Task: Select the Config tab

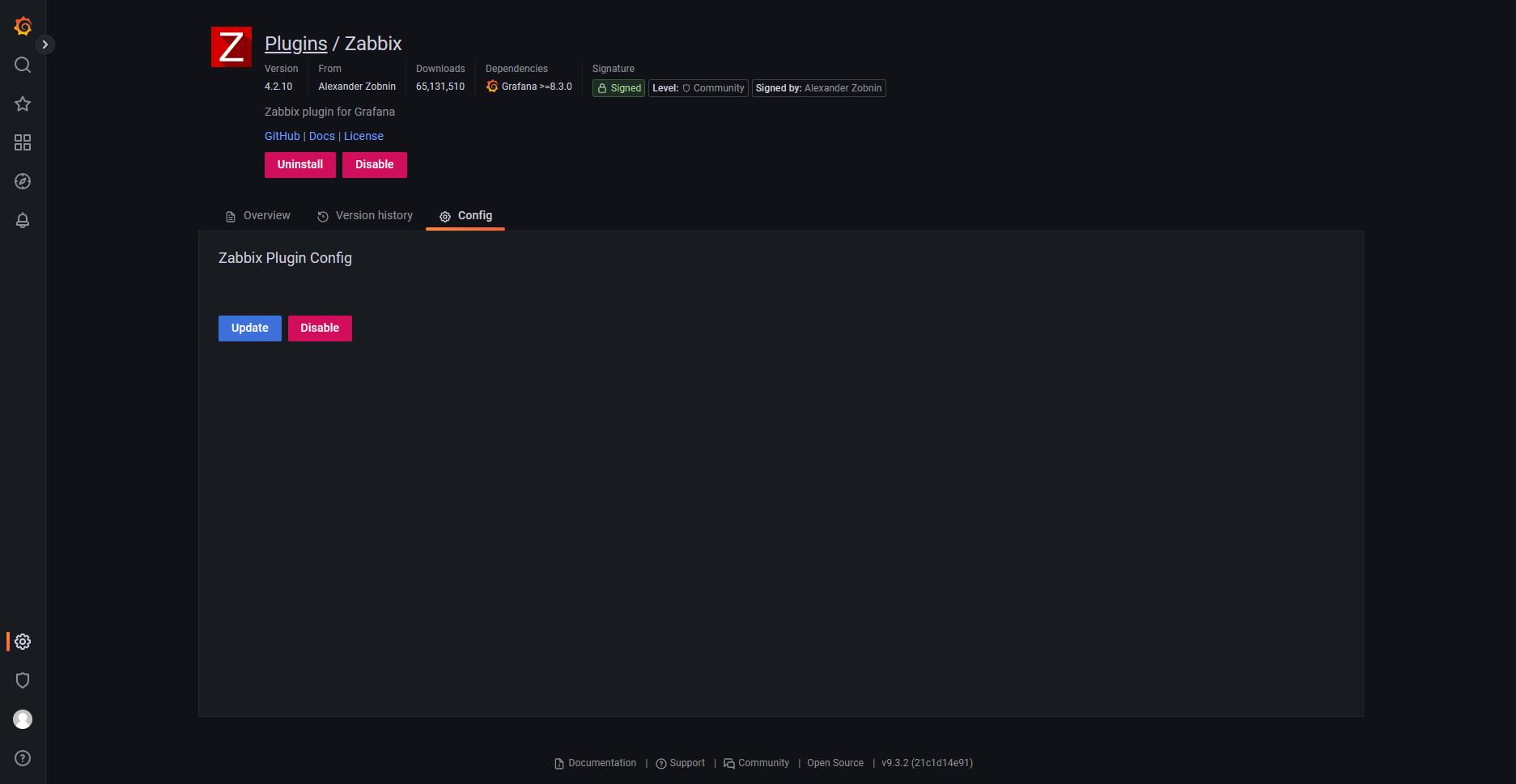Action: [x=465, y=216]
